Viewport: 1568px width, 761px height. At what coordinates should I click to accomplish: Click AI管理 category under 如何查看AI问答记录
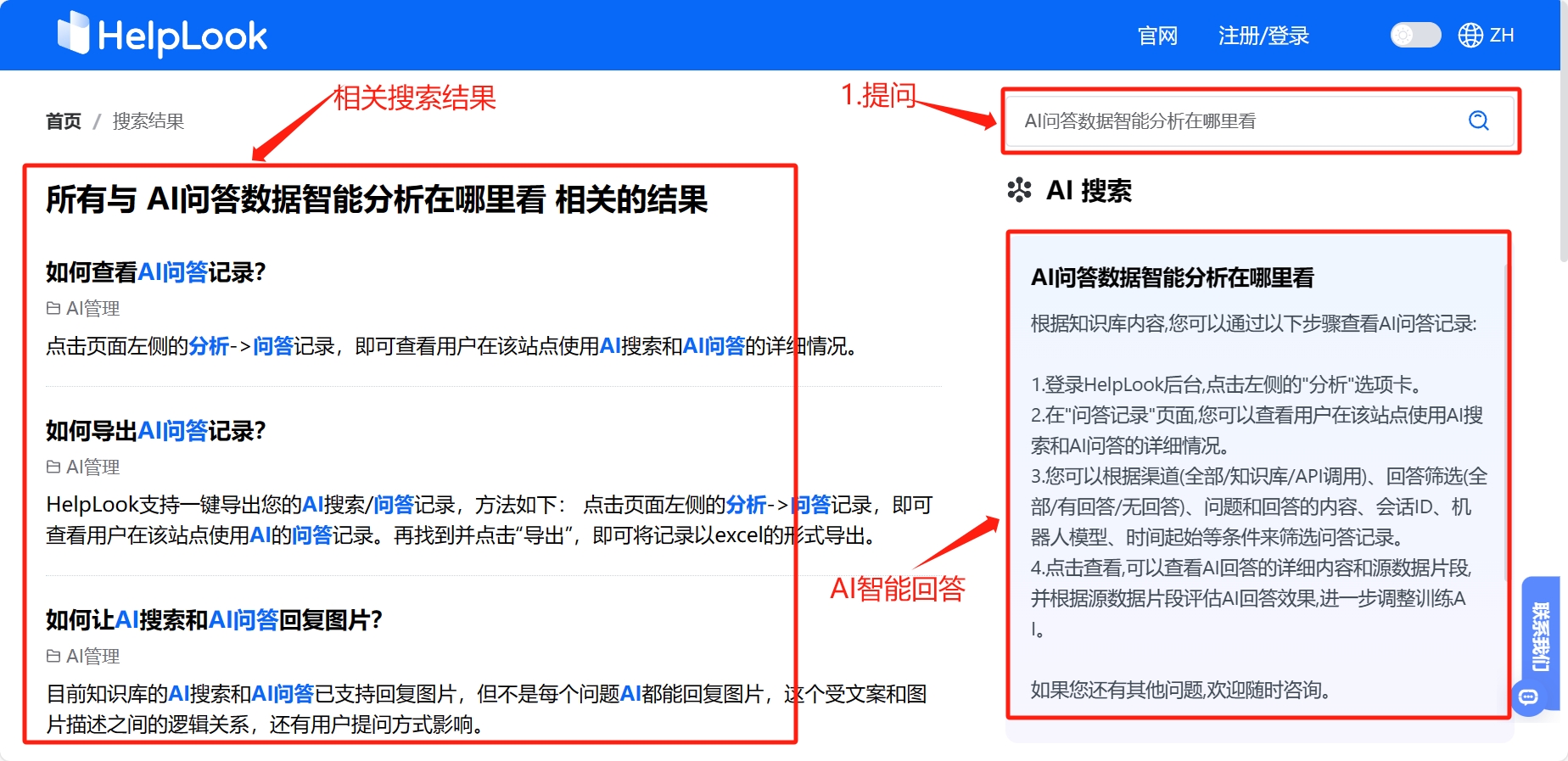pos(93,309)
